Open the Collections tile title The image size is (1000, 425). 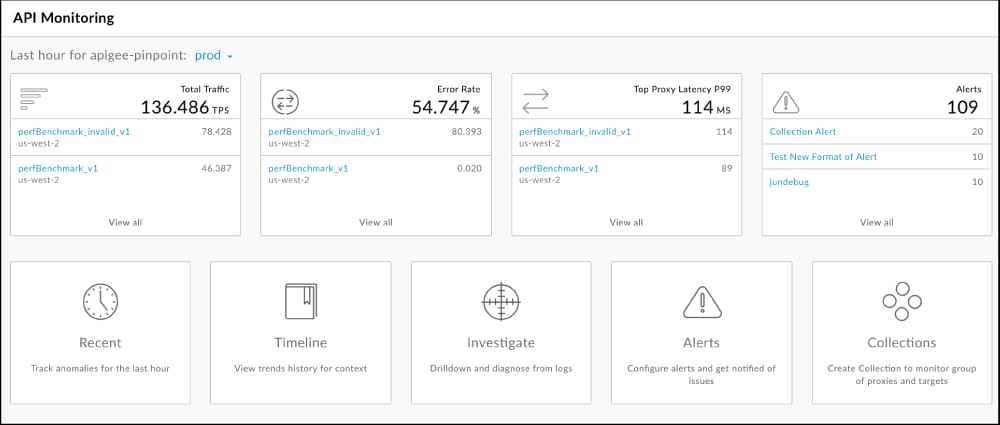(902, 343)
